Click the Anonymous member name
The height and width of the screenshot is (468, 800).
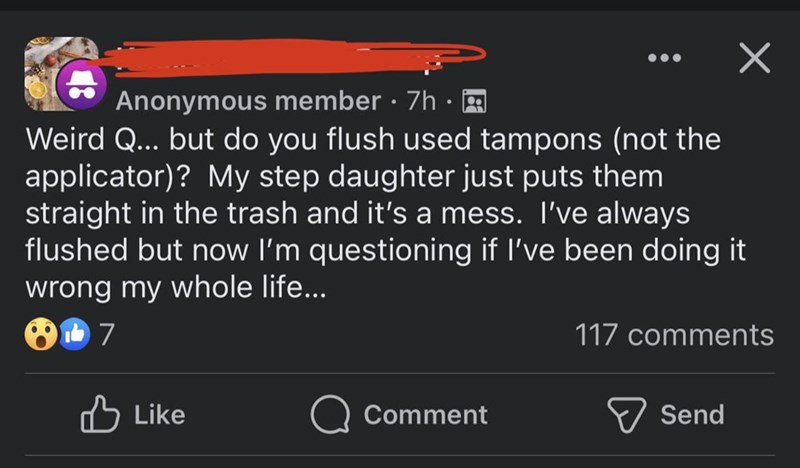pos(247,101)
